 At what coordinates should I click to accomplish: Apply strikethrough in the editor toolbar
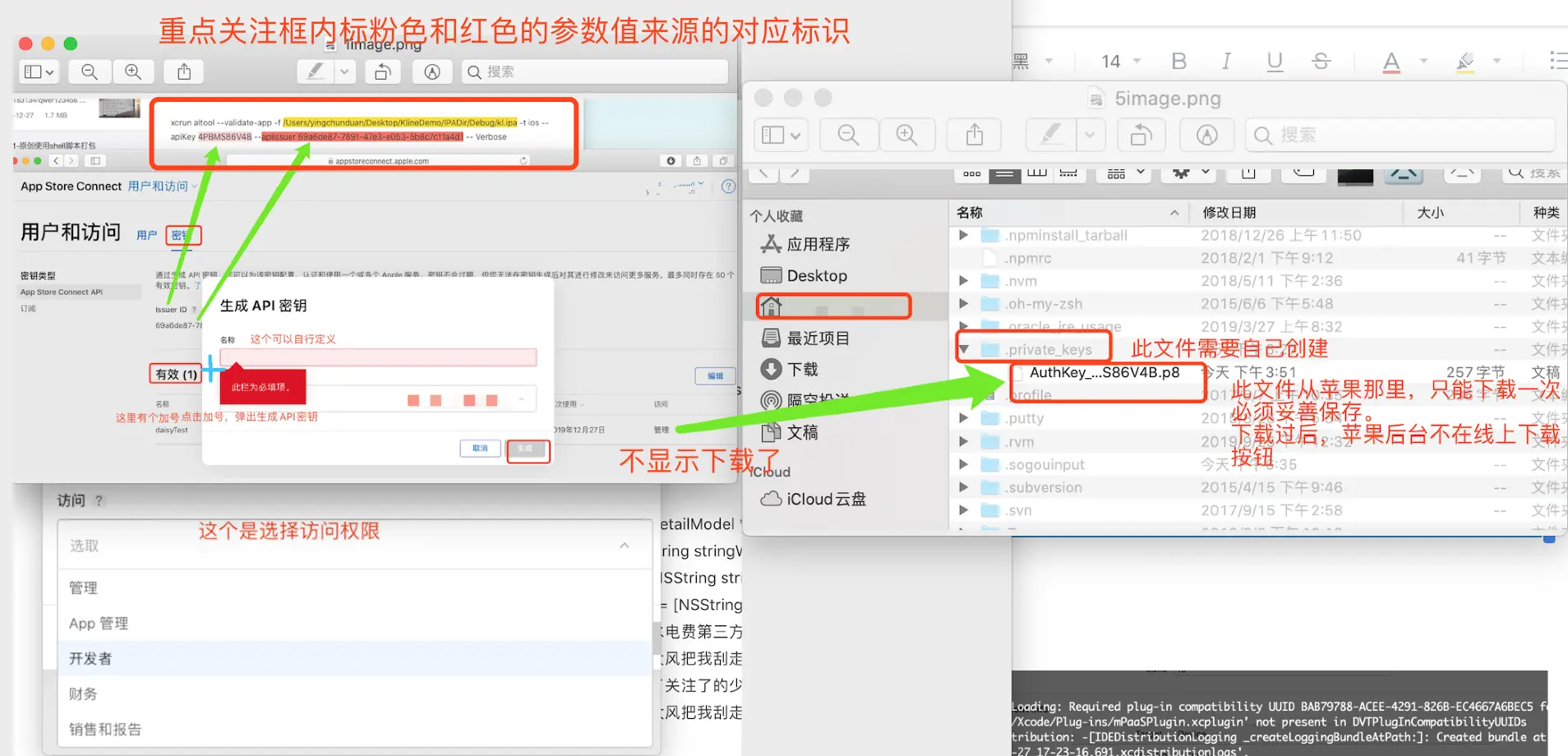(1321, 61)
